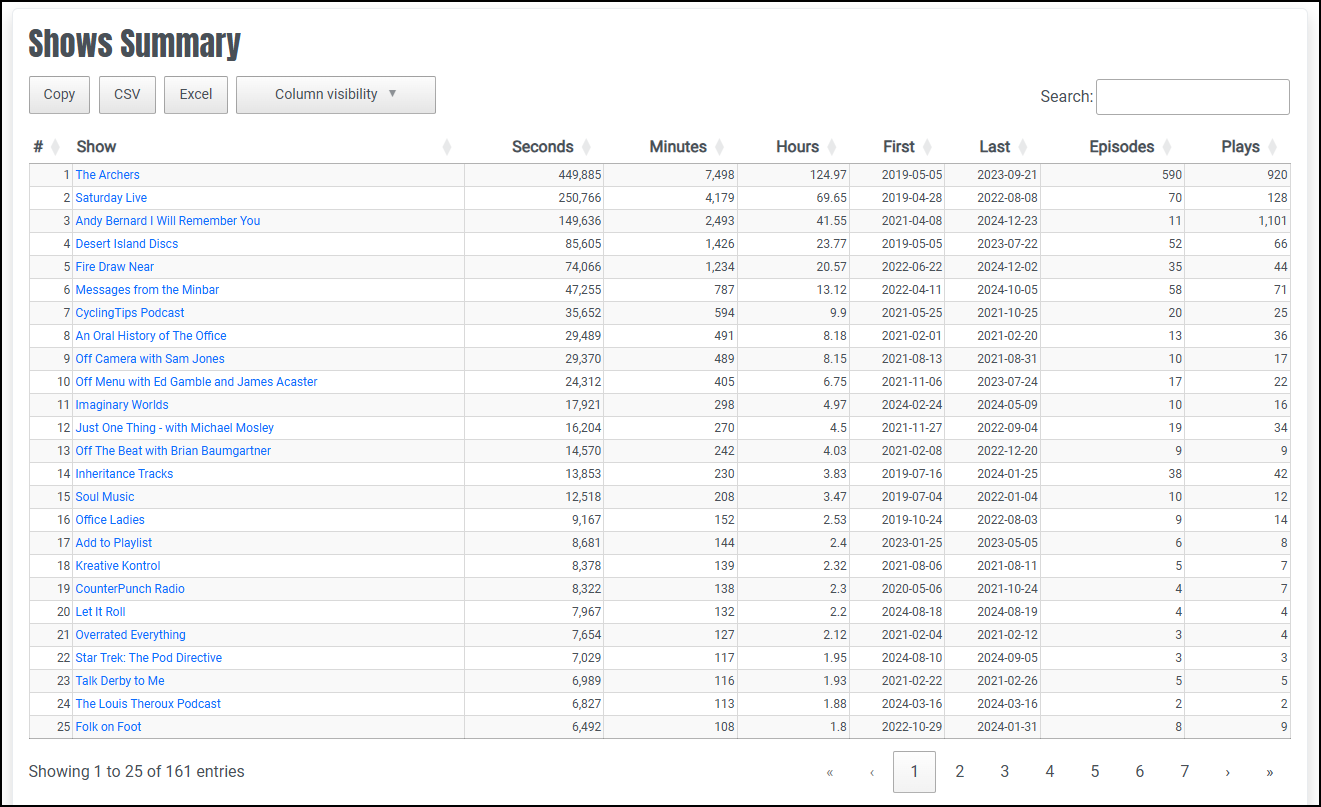This screenshot has width=1321, height=807.
Task: Jump to last page double chevron
Action: (1270, 772)
